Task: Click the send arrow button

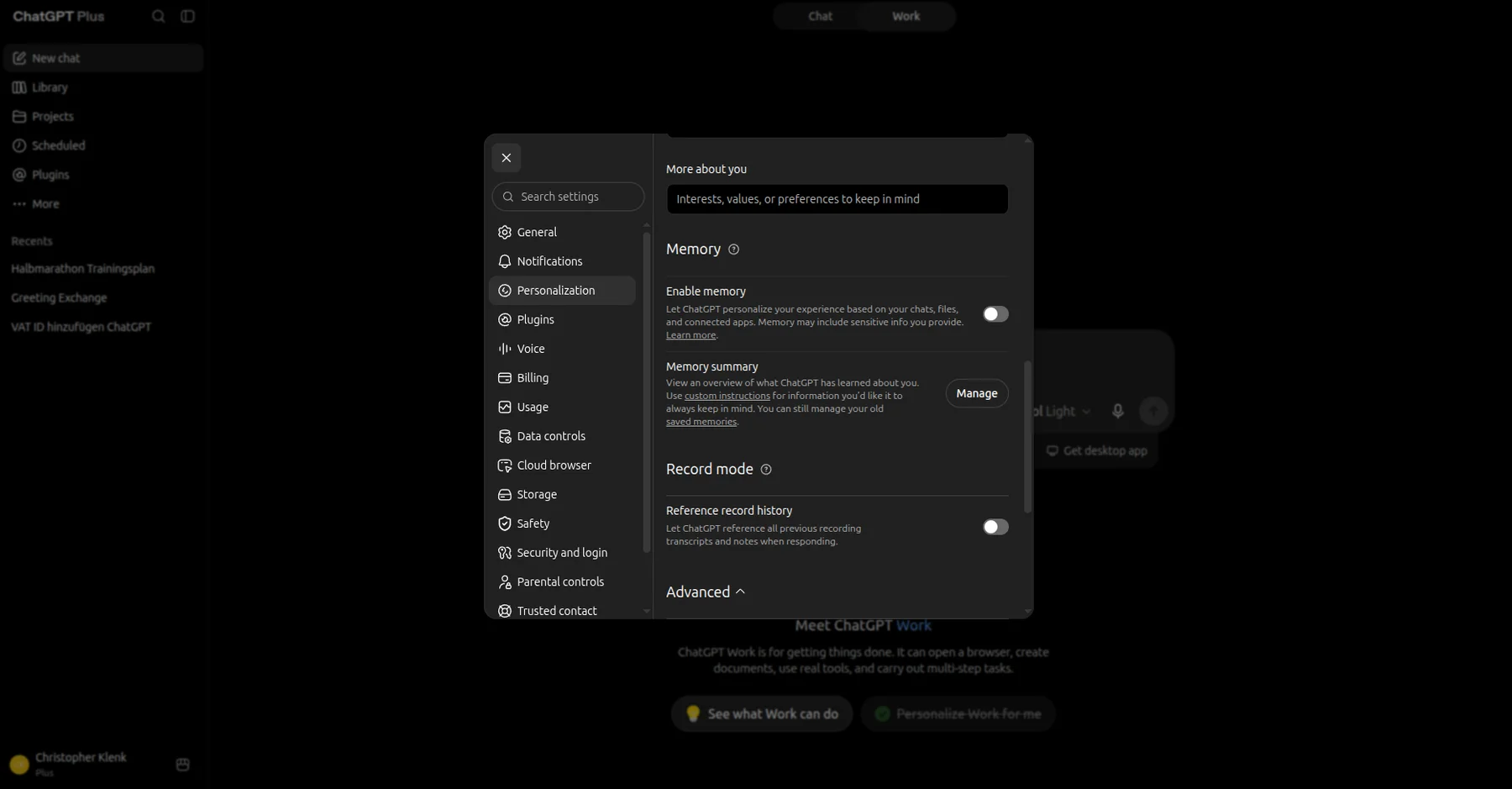Action: [x=1153, y=411]
